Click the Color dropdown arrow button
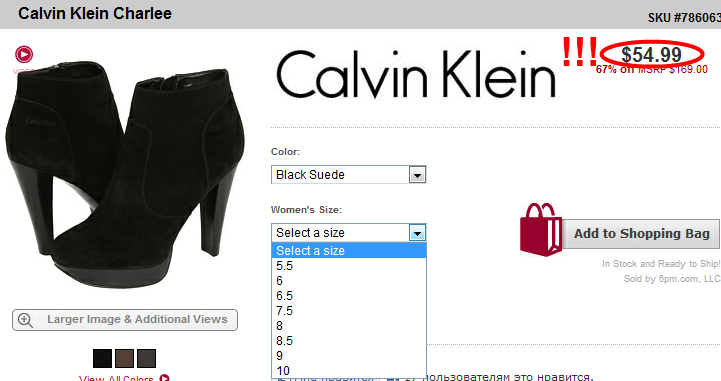 [417, 175]
